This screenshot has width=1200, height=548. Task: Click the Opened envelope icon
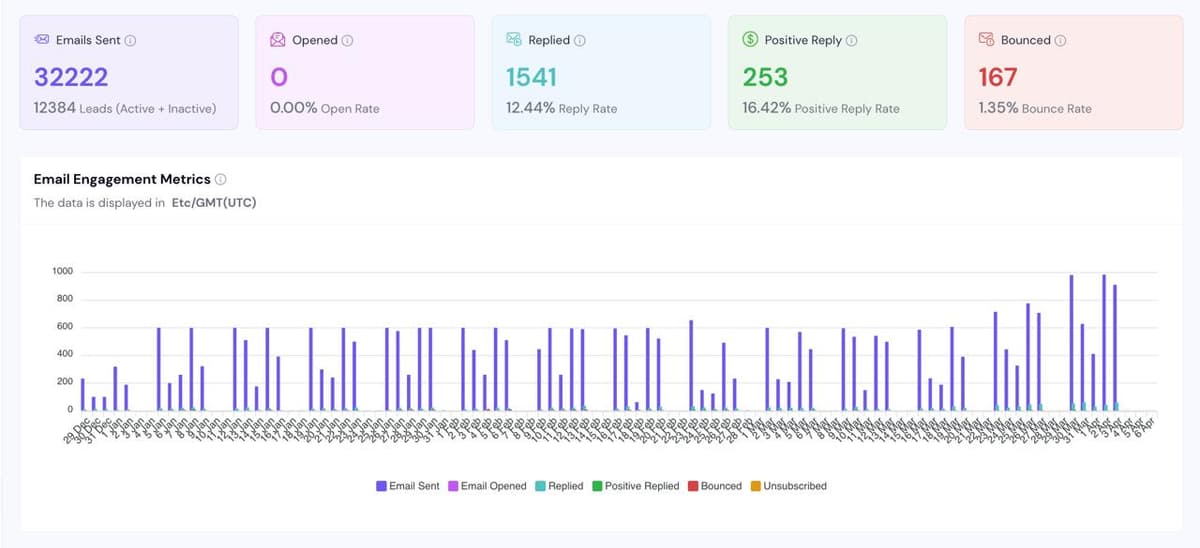[278, 40]
